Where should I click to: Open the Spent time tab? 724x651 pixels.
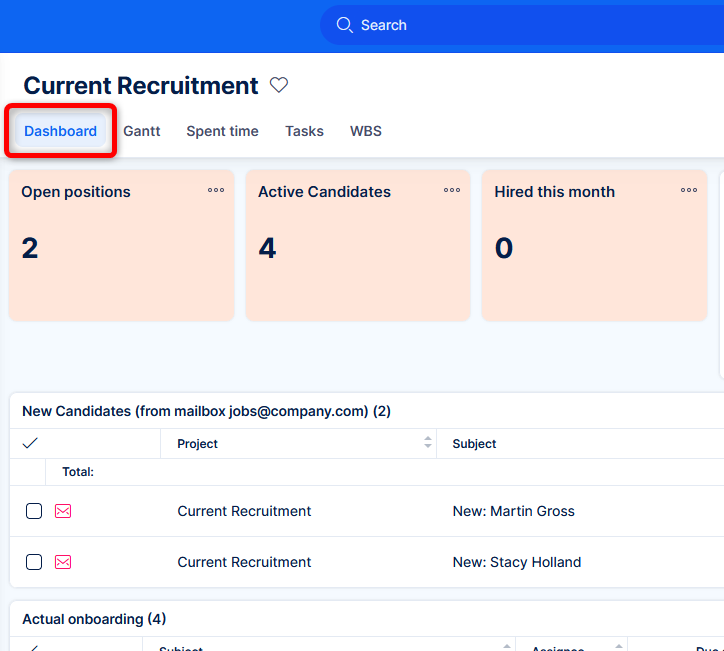point(222,131)
